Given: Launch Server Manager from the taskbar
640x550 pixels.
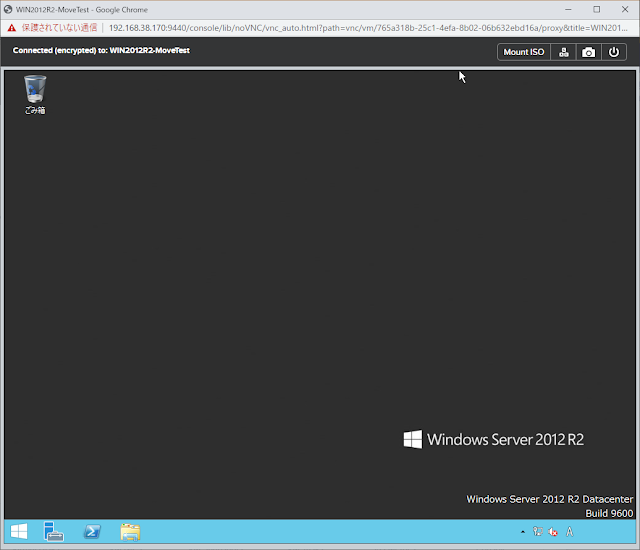Looking at the screenshot, I should [x=53, y=532].
